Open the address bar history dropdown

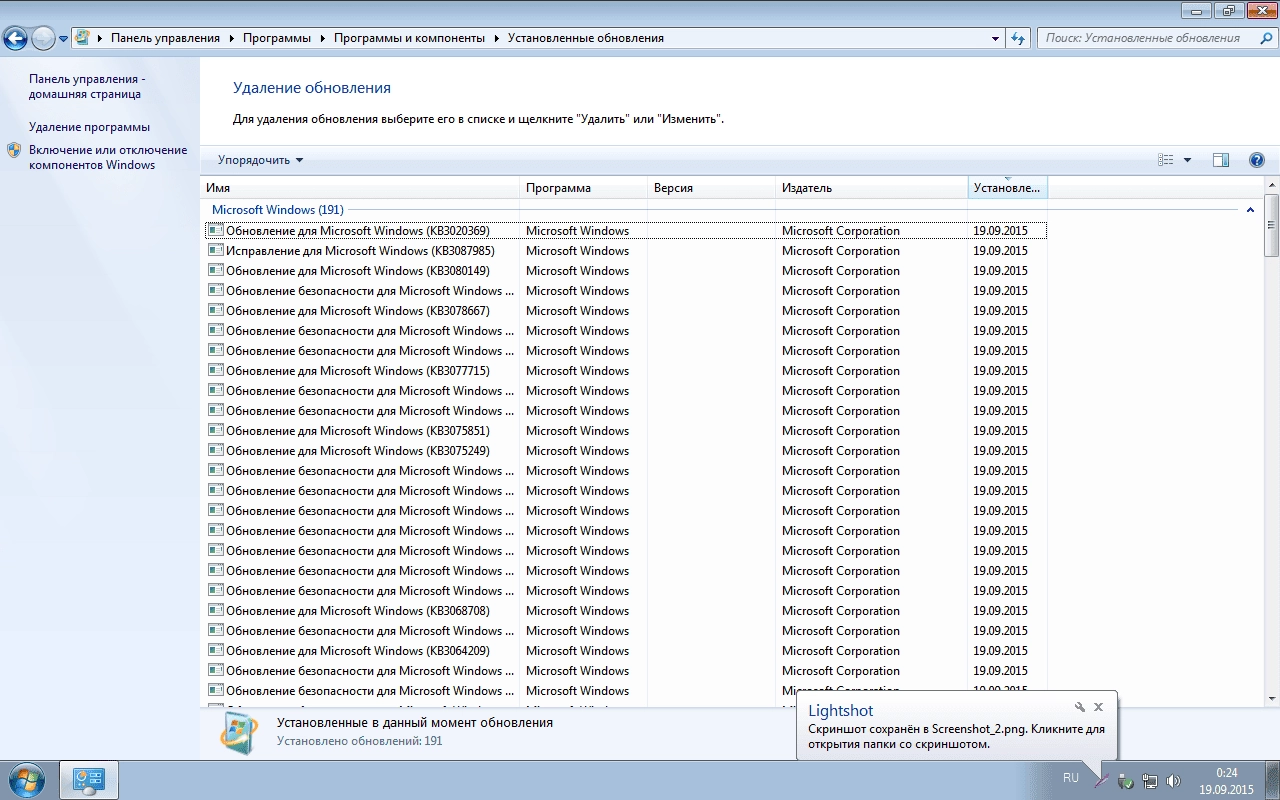[995, 38]
